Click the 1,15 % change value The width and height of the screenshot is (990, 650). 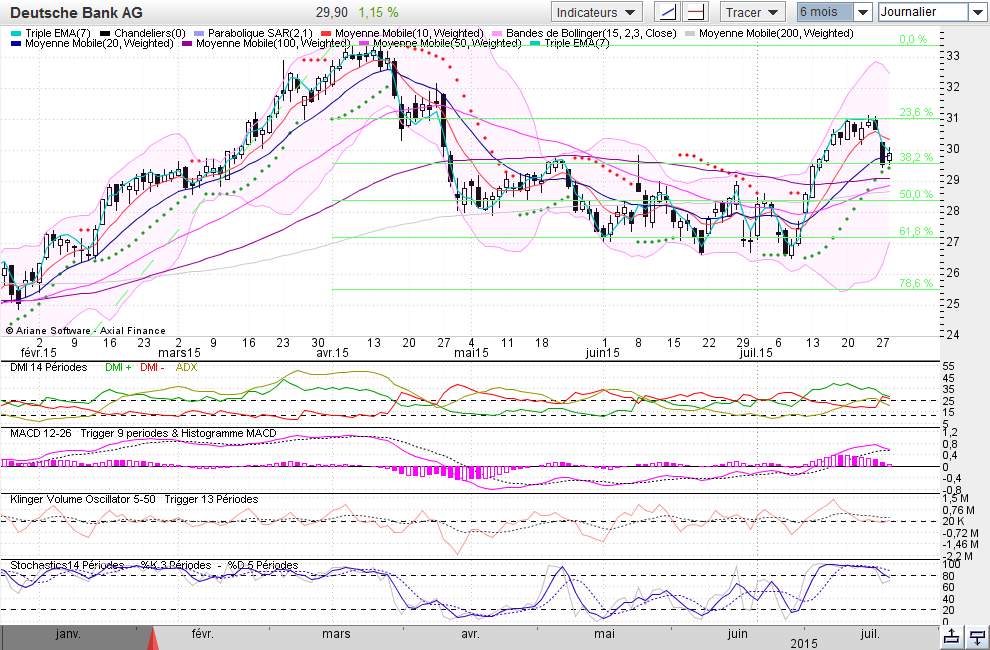[x=379, y=13]
